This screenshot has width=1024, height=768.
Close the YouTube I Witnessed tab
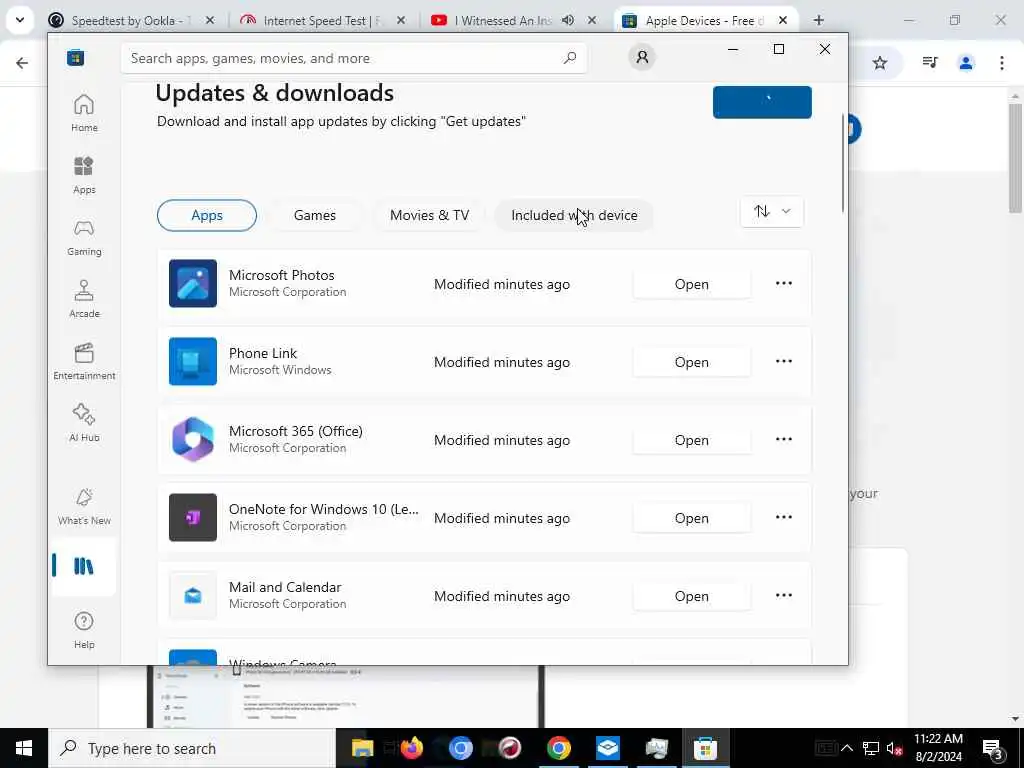[592, 20]
